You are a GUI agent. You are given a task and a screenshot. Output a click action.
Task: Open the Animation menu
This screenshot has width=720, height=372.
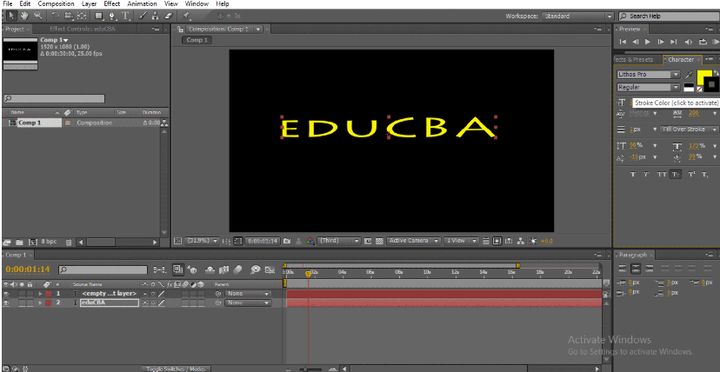(142, 4)
